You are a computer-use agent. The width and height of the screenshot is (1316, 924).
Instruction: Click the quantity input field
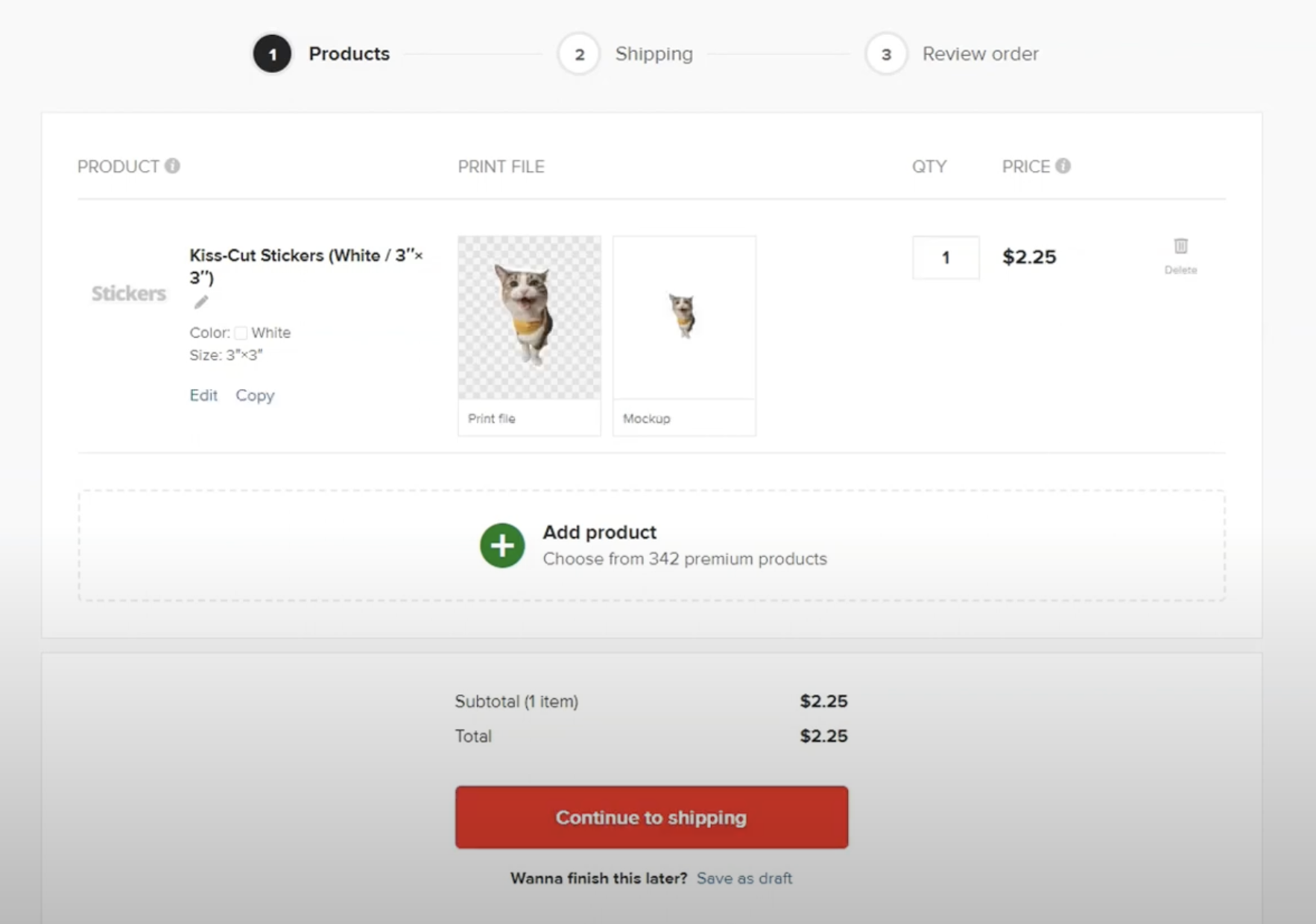[x=946, y=258]
